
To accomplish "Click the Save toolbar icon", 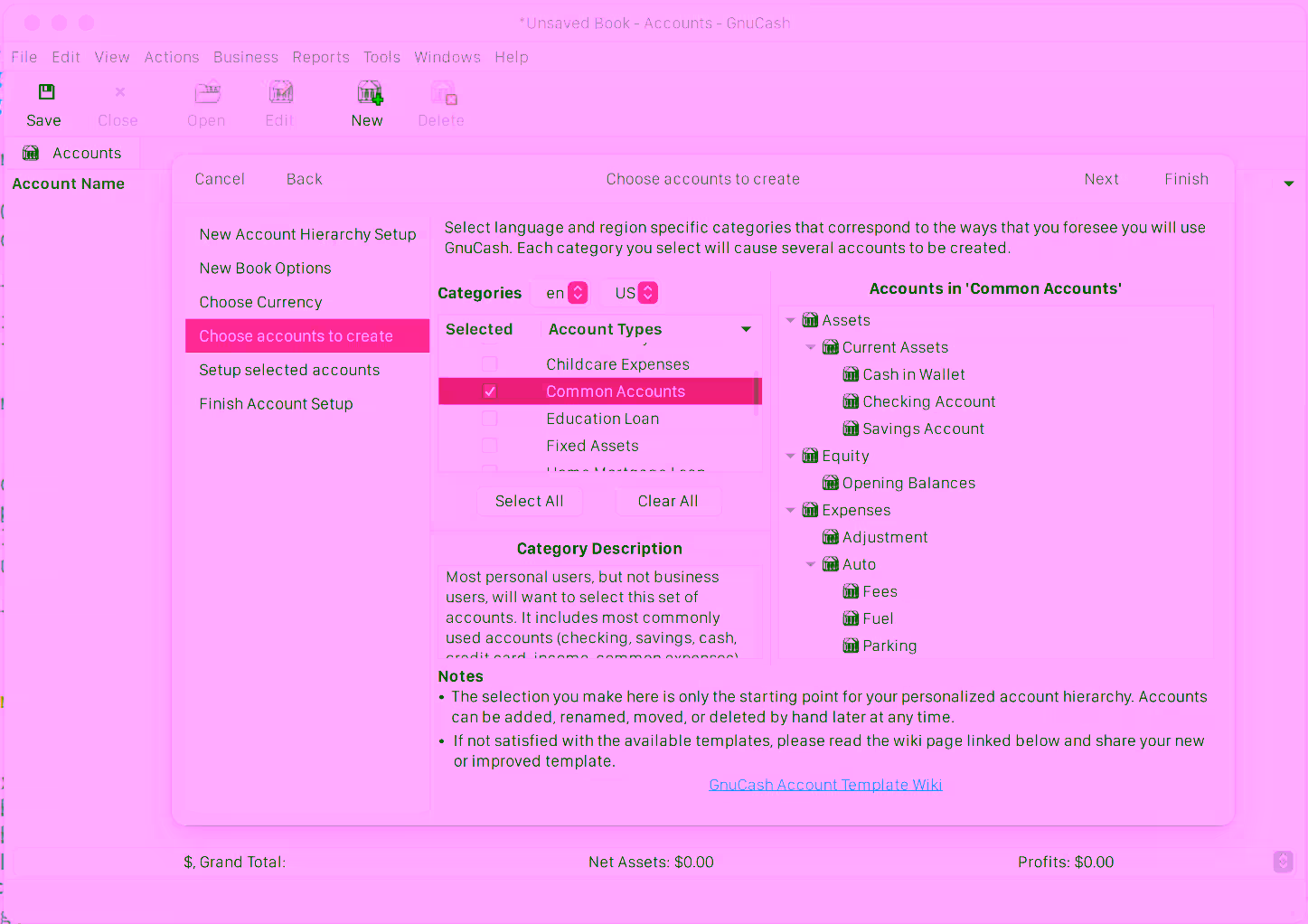I will [x=46, y=92].
